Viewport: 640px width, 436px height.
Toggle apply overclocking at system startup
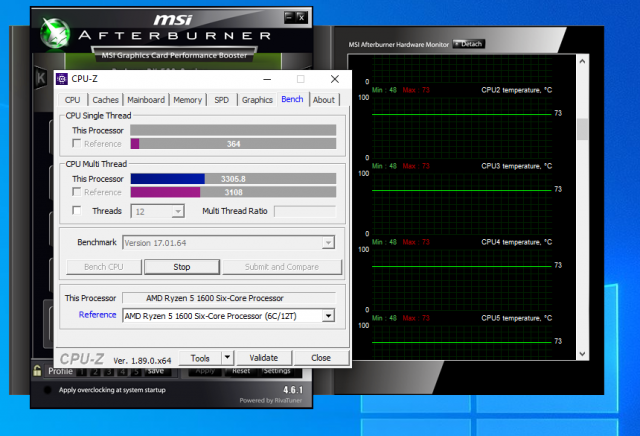pos(48,390)
